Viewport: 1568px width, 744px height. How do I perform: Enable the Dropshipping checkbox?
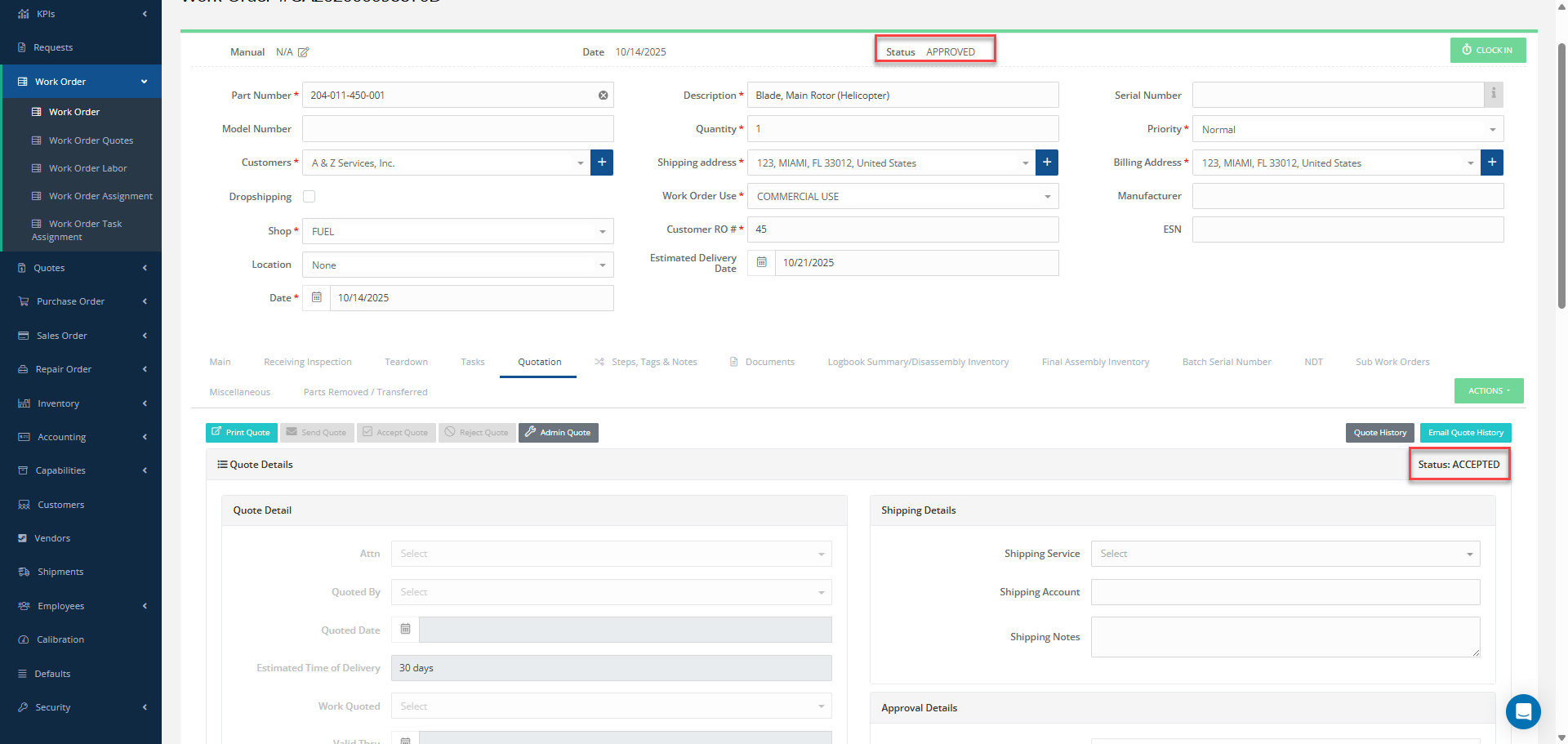310,197
